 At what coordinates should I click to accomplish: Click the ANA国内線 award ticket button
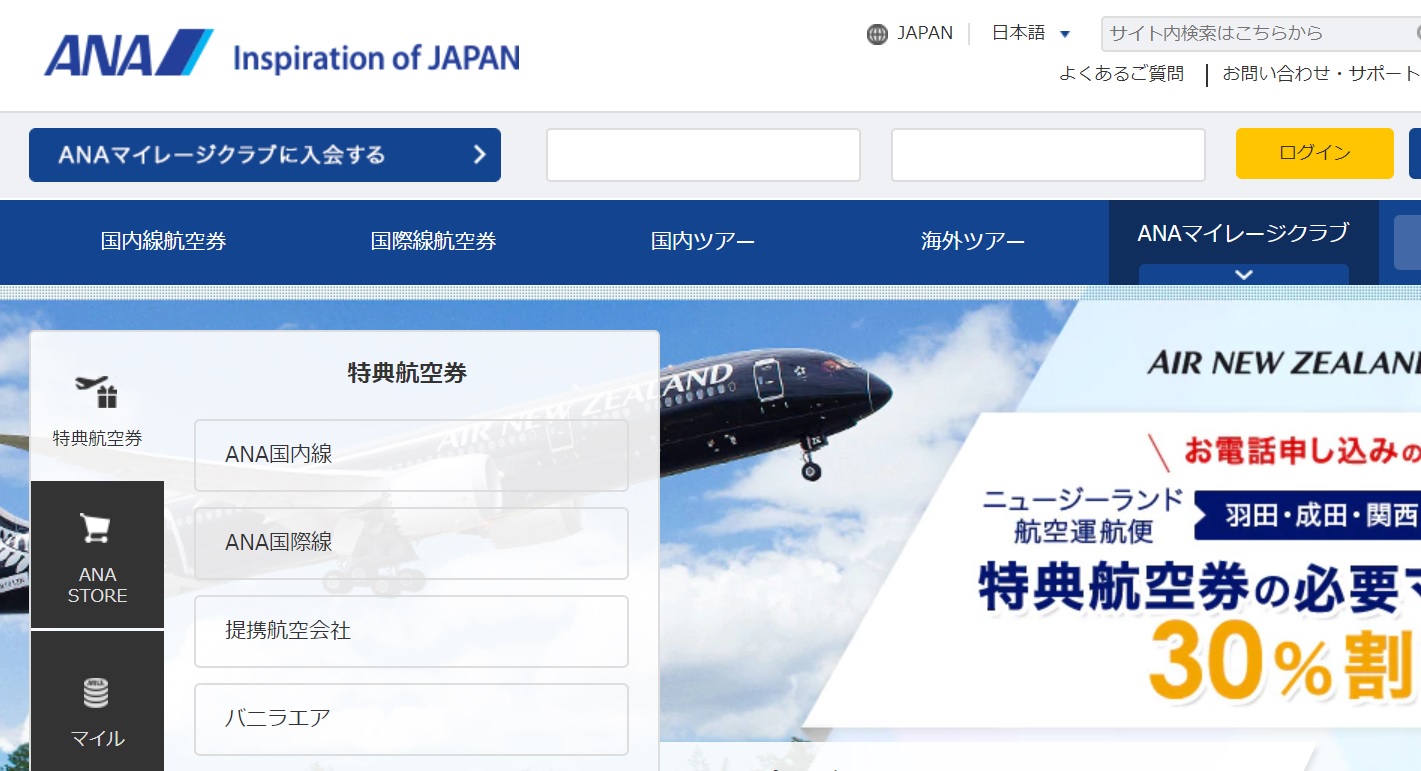(411, 455)
